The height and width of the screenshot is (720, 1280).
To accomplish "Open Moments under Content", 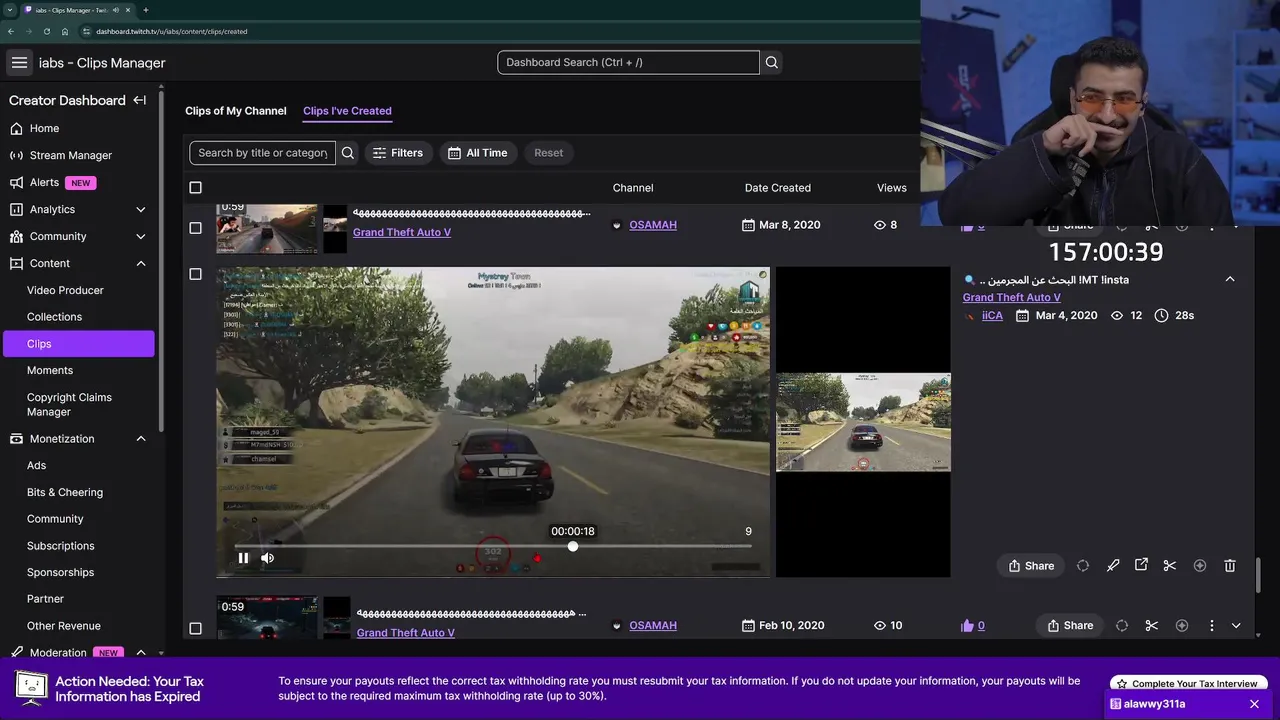I will click(50, 371).
